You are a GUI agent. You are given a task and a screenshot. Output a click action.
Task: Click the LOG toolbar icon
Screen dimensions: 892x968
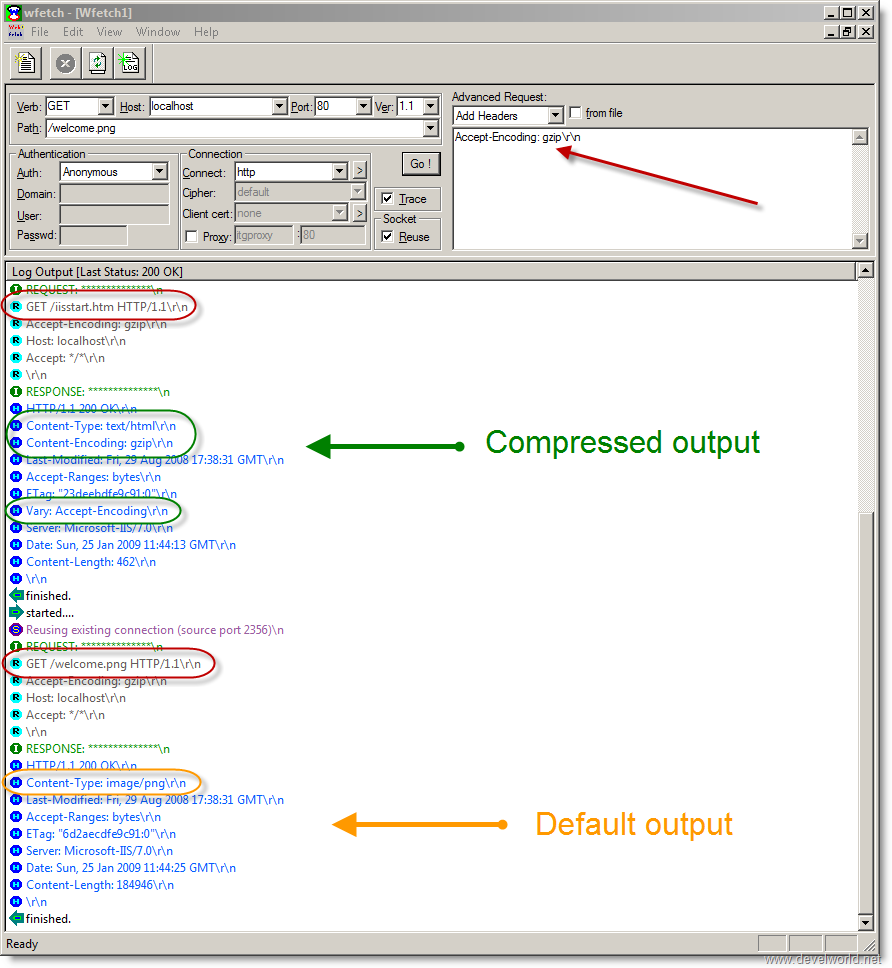[x=130, y=63]
